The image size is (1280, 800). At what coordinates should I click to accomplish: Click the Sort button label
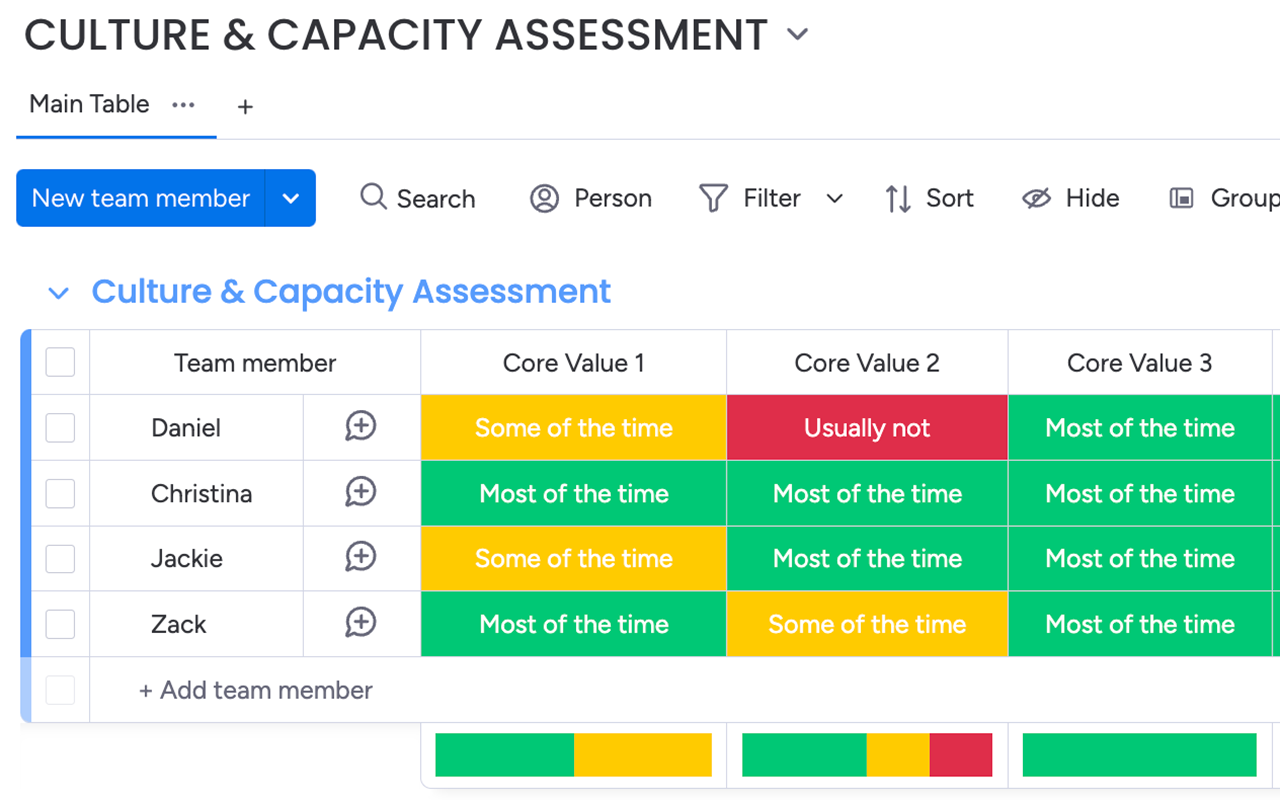click(950, 198)
